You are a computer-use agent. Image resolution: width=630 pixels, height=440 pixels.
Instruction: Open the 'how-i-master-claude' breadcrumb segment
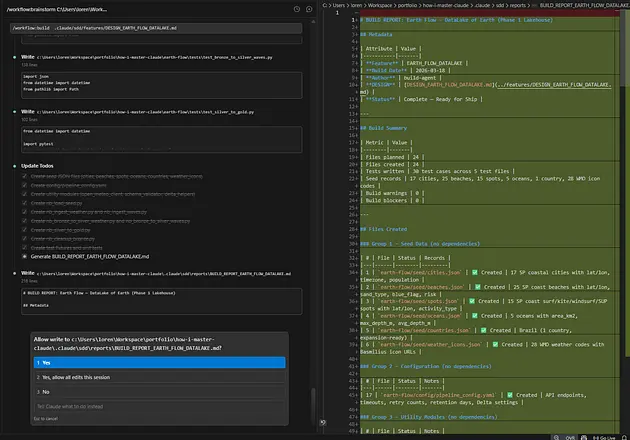pyautogui.click(x=446, y=5)
